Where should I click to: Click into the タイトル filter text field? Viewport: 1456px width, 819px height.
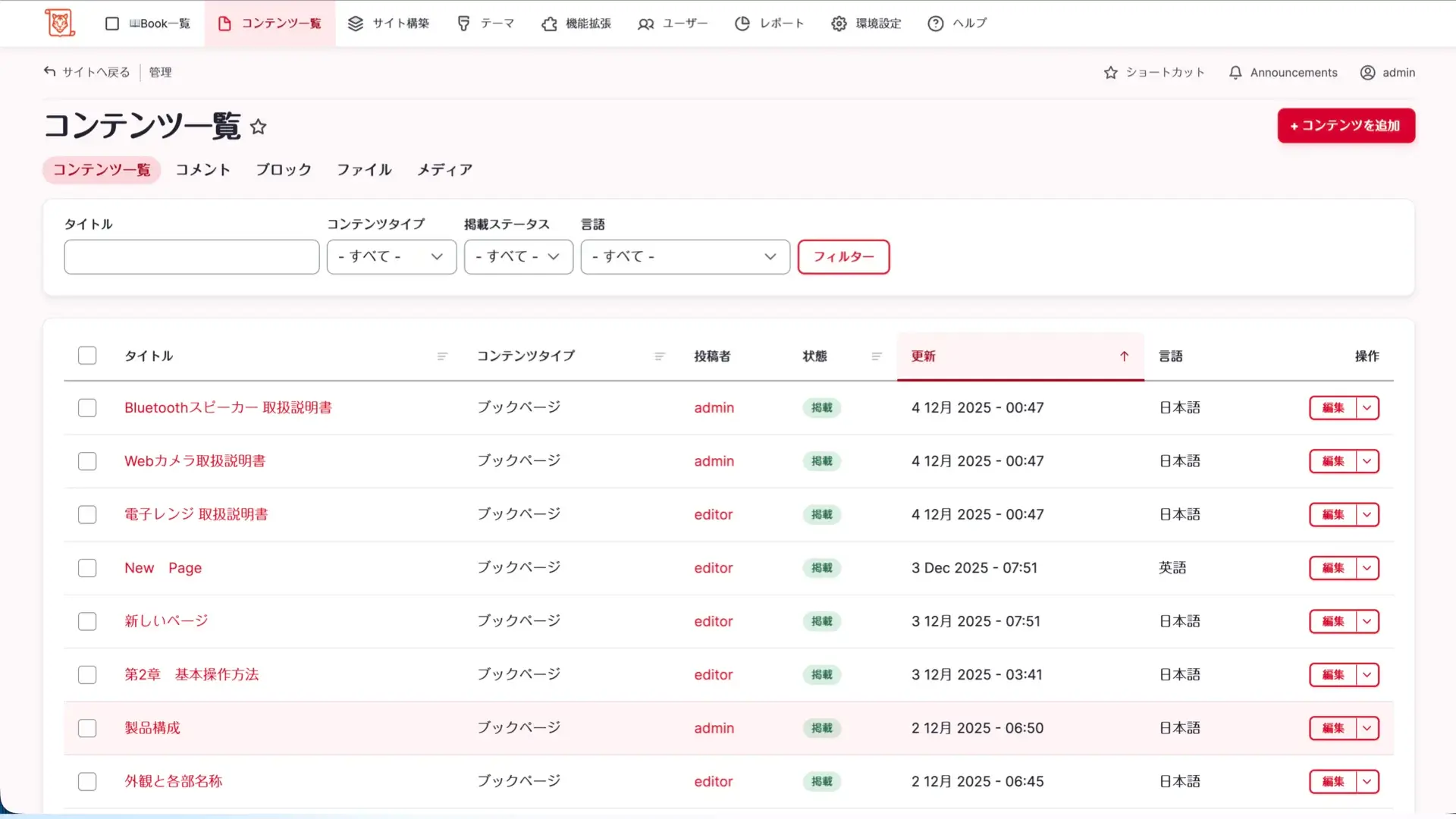point(191,257)
